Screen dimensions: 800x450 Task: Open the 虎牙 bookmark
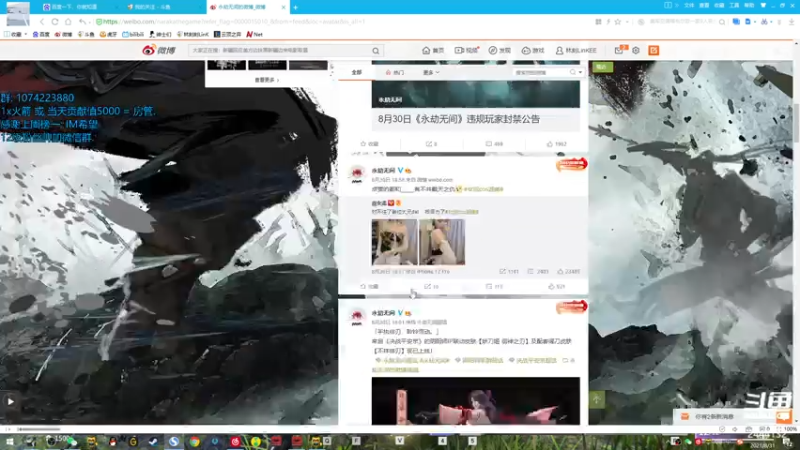108,34
